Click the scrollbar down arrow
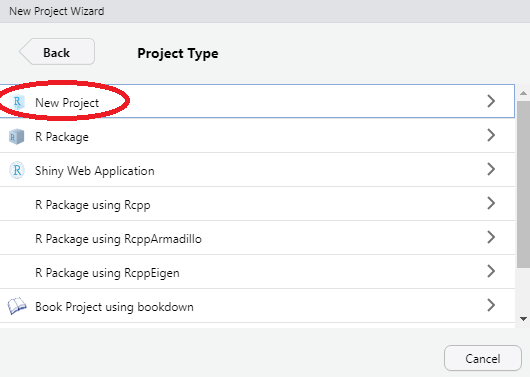The width and height of the screenshot is (530, 377). coord(523,319)
